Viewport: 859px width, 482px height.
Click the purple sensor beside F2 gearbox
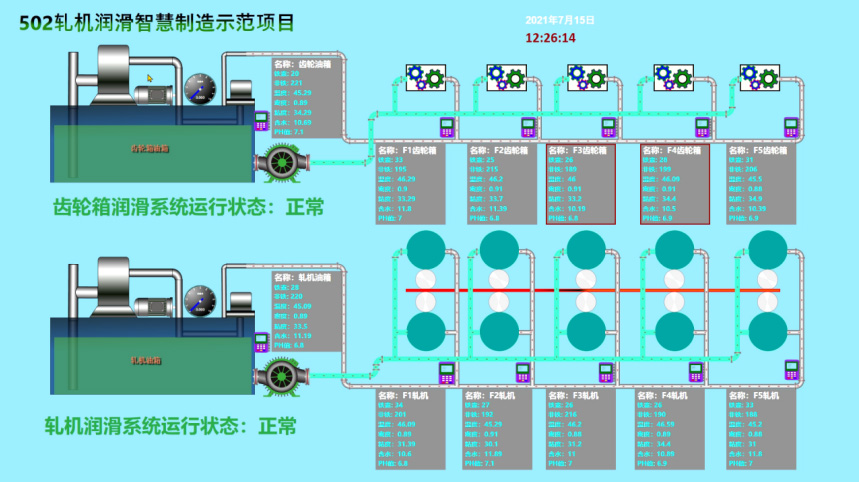coord(528,126)
